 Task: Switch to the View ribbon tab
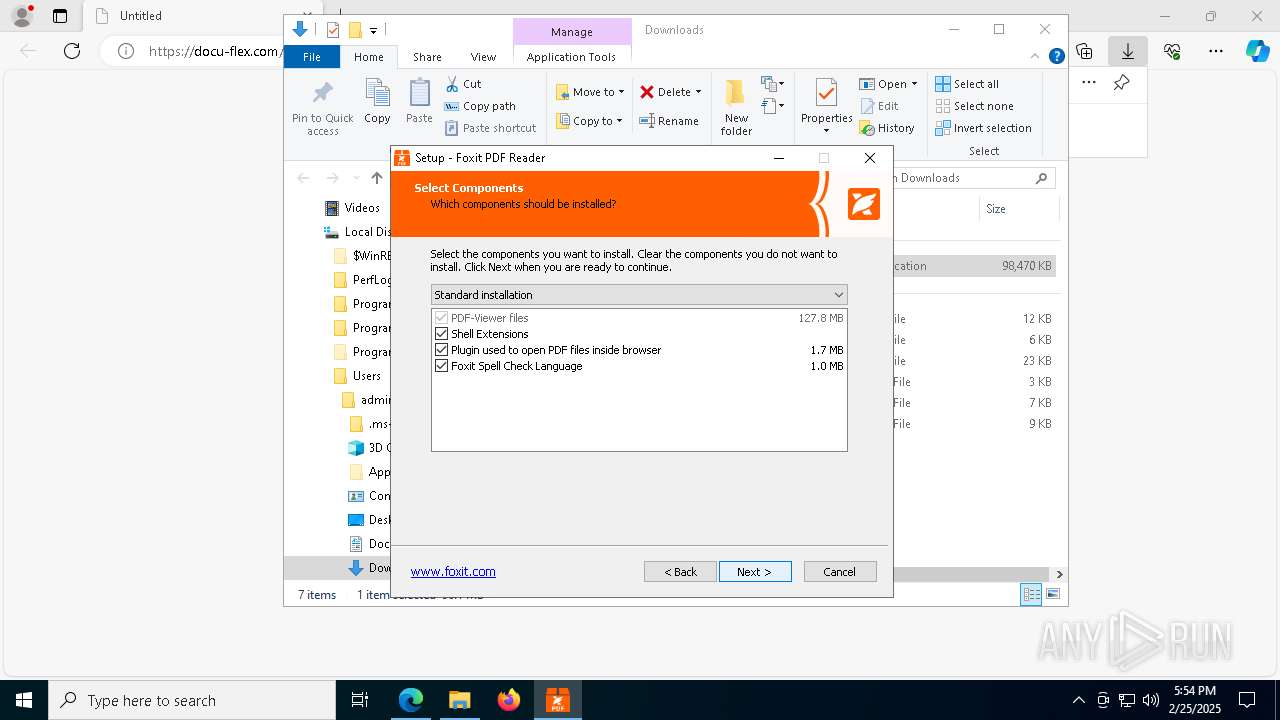[x=483, y=57]
